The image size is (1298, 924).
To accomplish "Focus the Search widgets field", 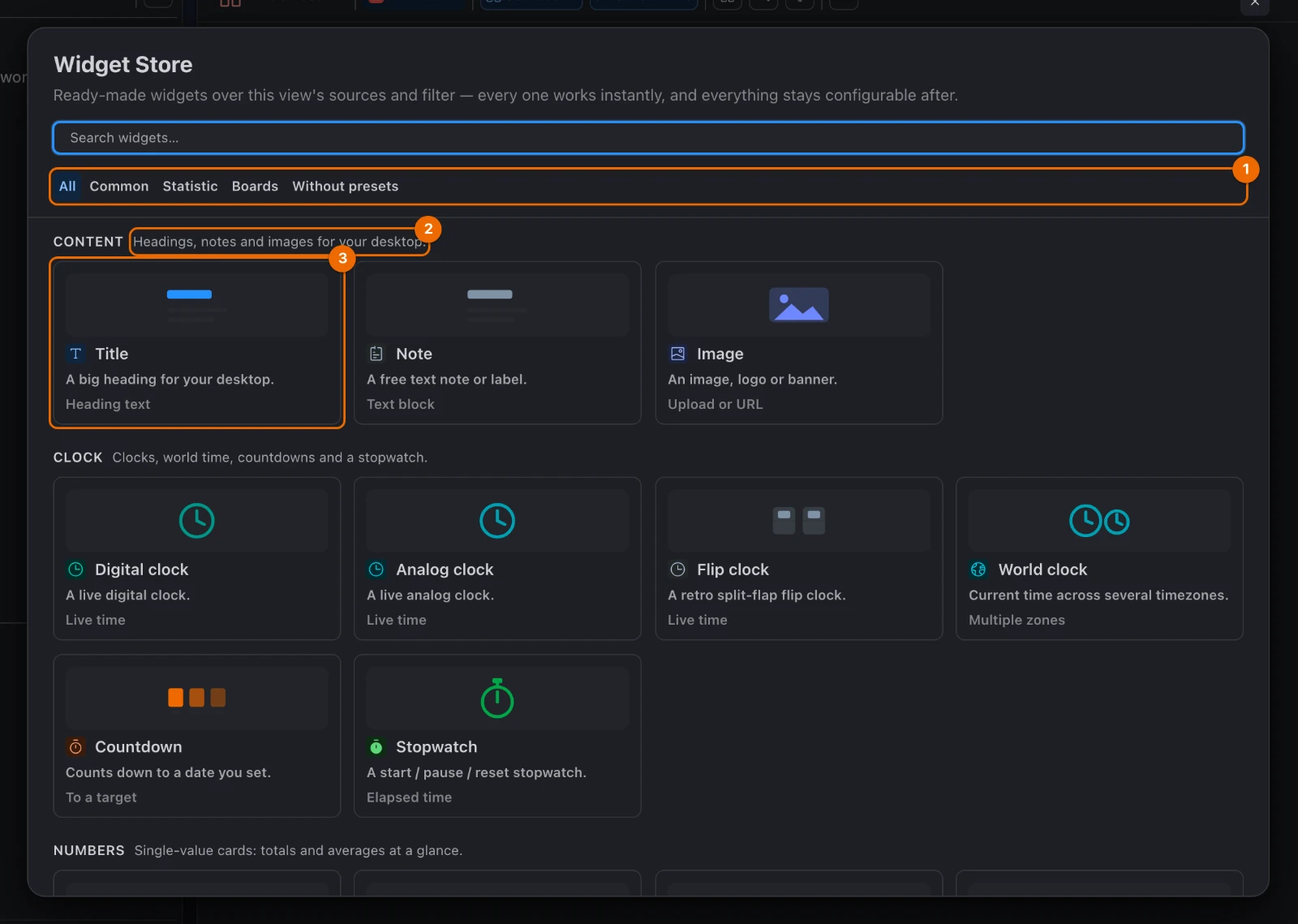I will click(x=648, y=138).
